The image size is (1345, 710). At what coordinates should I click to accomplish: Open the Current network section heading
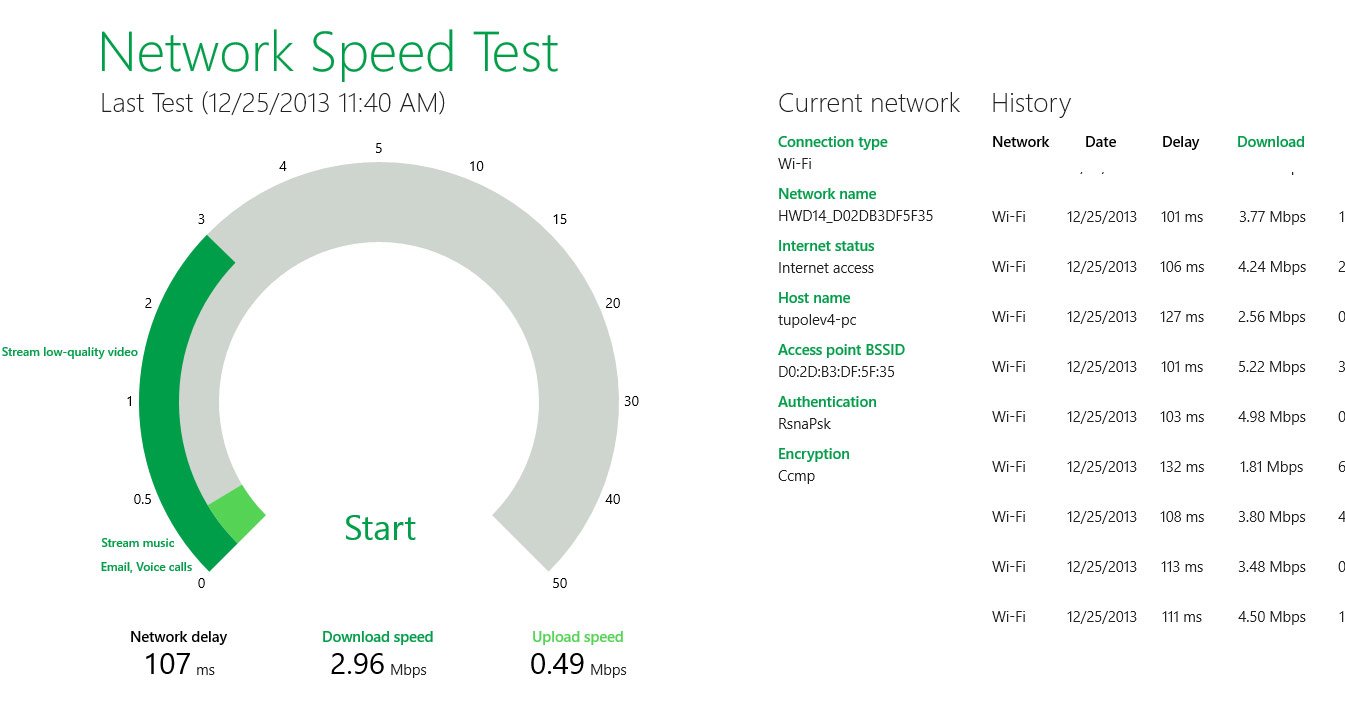pyautogui.click(x=869, y=103)
